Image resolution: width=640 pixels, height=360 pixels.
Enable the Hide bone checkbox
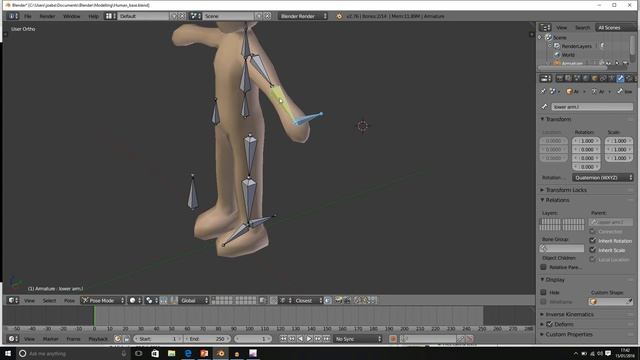pos(543,292)
